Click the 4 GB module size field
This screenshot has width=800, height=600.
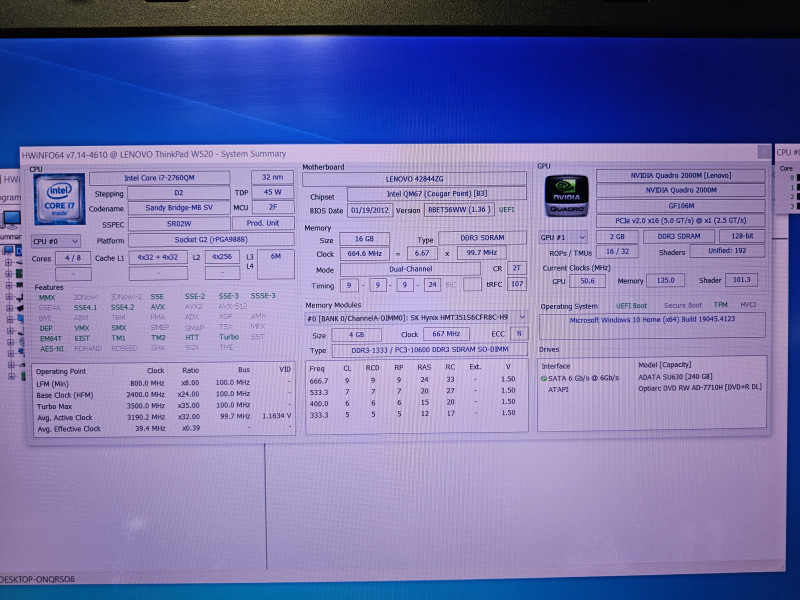coord(356,335)
